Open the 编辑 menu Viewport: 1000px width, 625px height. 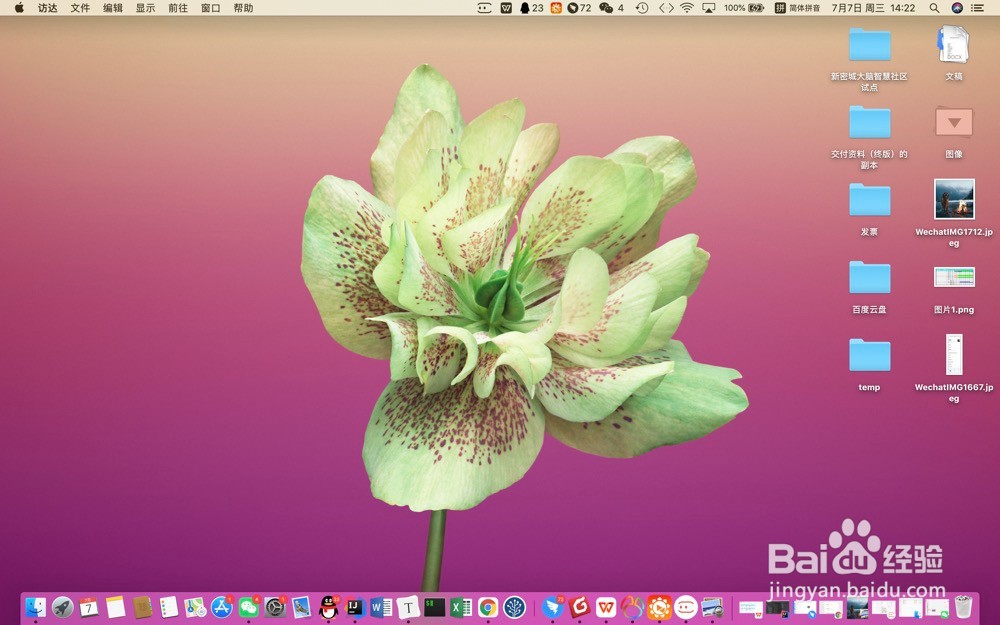coord(112,8)
